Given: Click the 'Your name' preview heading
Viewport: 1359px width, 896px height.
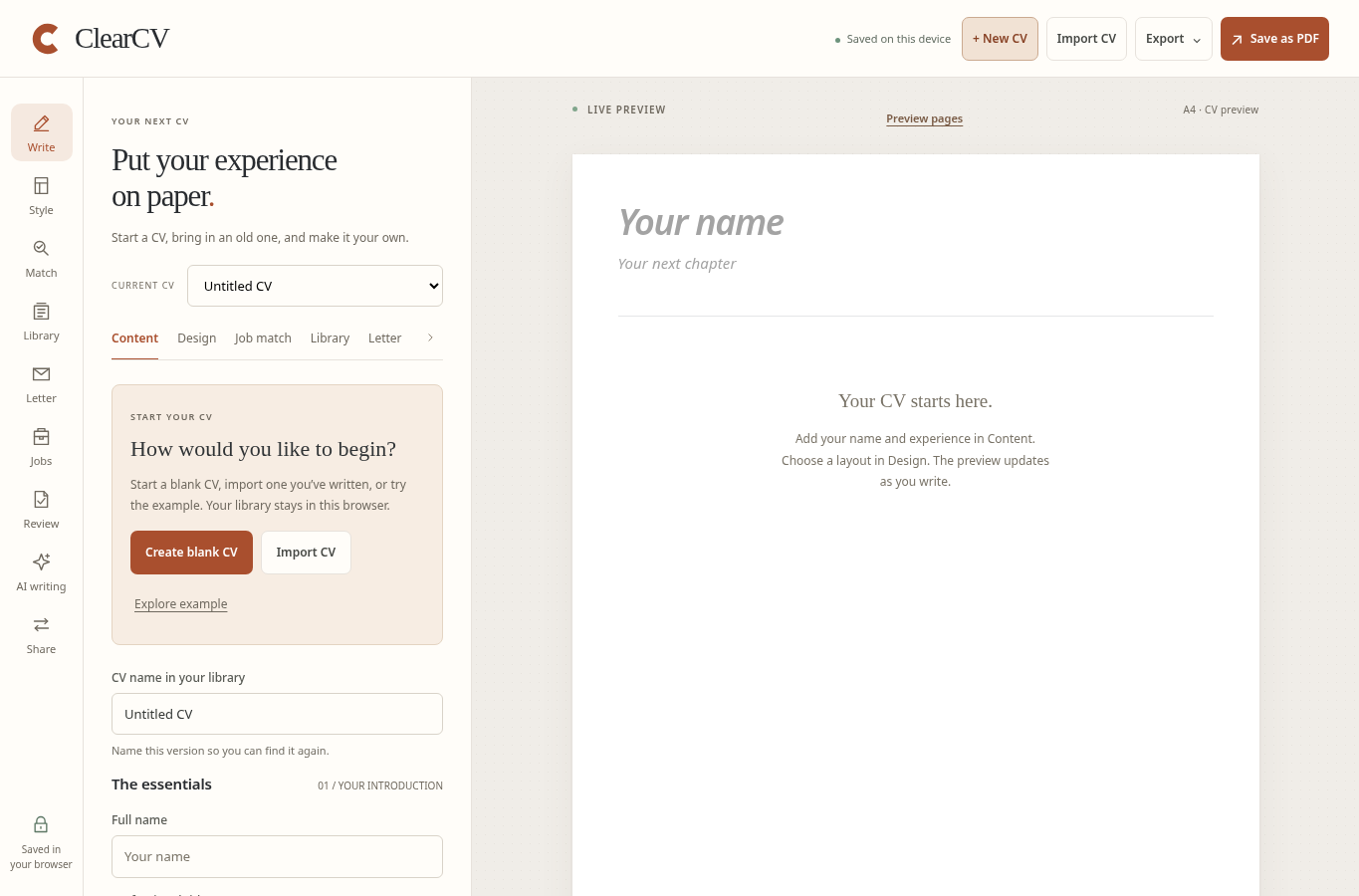Looking at the screenshot, I should pyautogui.click(x=701, y=223).
